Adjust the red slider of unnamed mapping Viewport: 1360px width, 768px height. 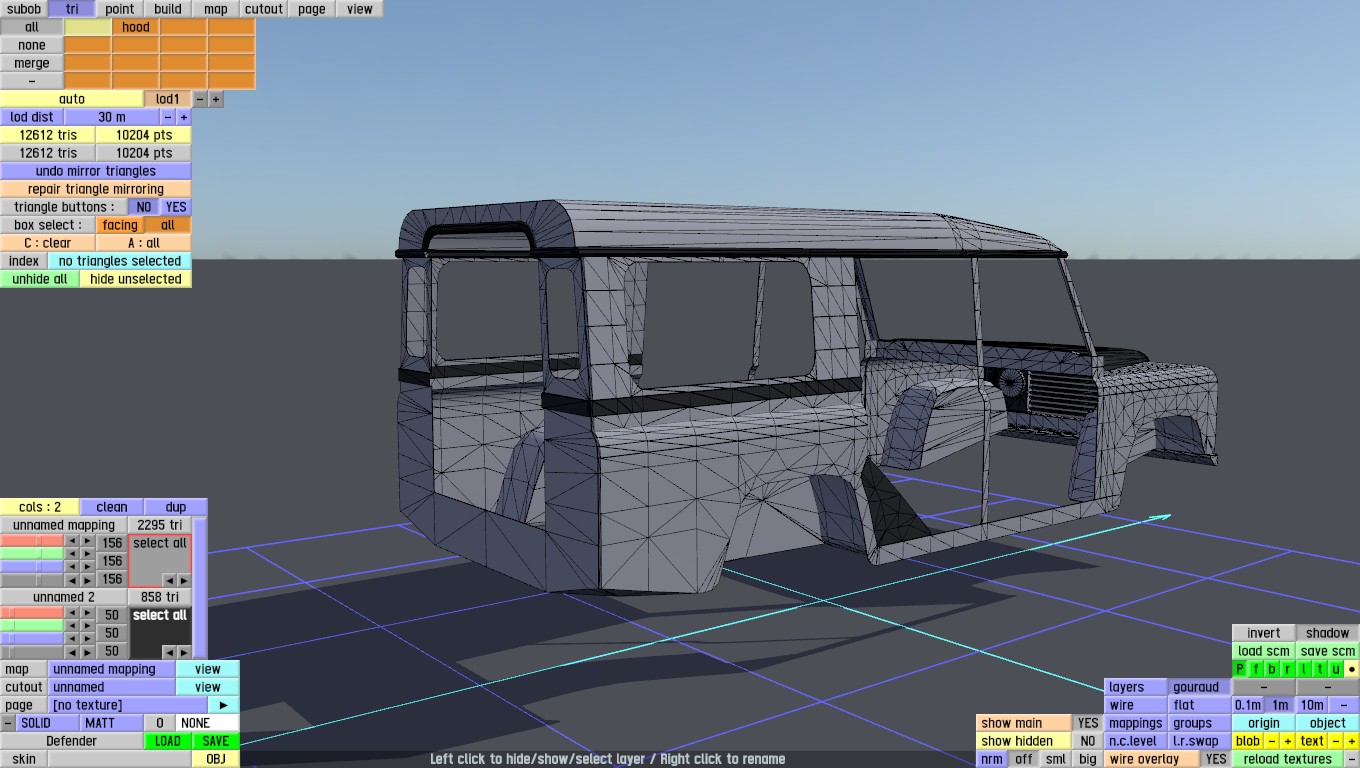[32, 541]
